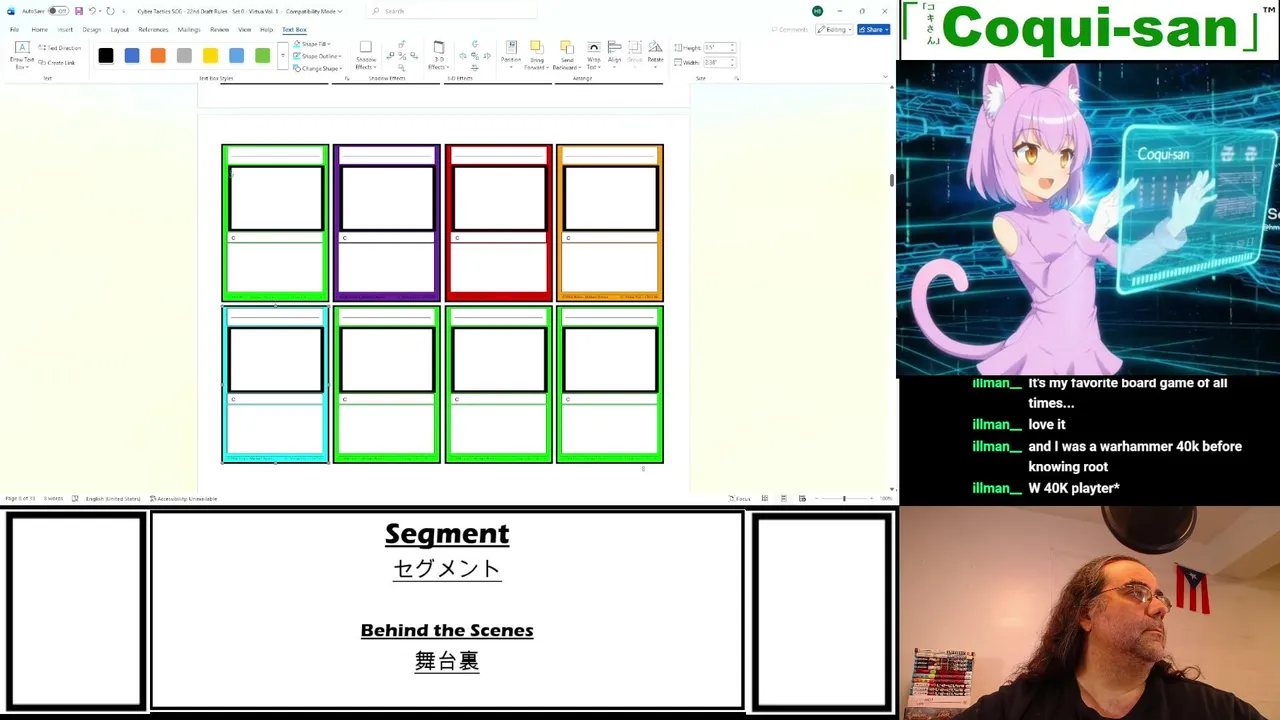The height and width of the screenshot is (720, 1280).
Task: Select the cyan card template
Action: (x=275, y=385)
